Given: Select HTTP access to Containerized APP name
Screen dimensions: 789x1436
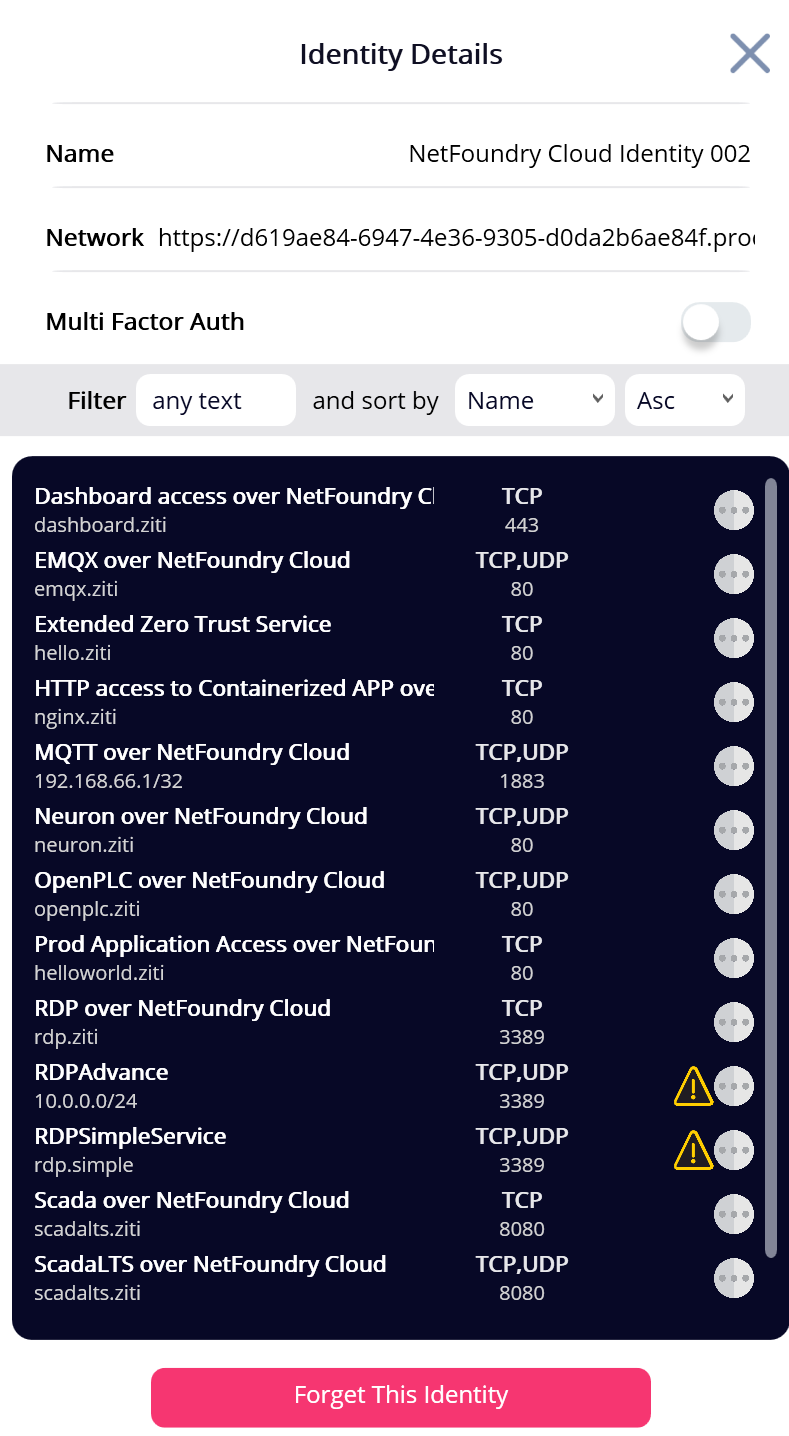Looking at the screenshot, I should tap(234, 688).
